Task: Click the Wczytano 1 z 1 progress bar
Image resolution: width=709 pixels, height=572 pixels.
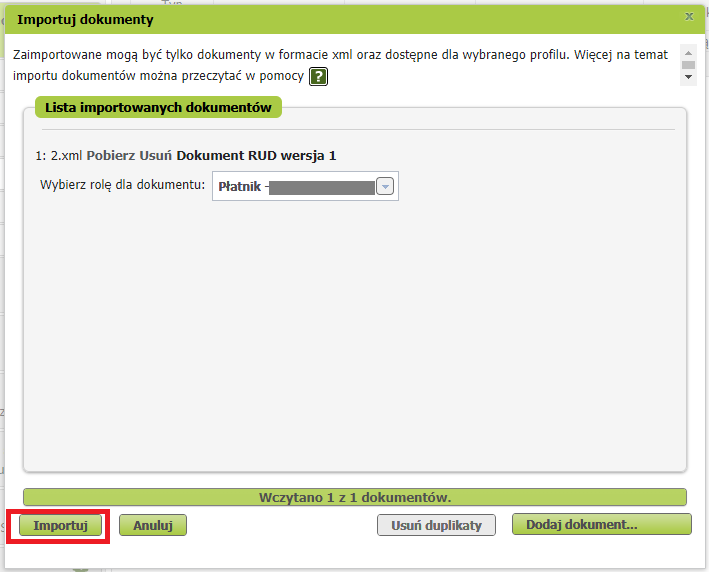Action: click(x=355, y=497)
